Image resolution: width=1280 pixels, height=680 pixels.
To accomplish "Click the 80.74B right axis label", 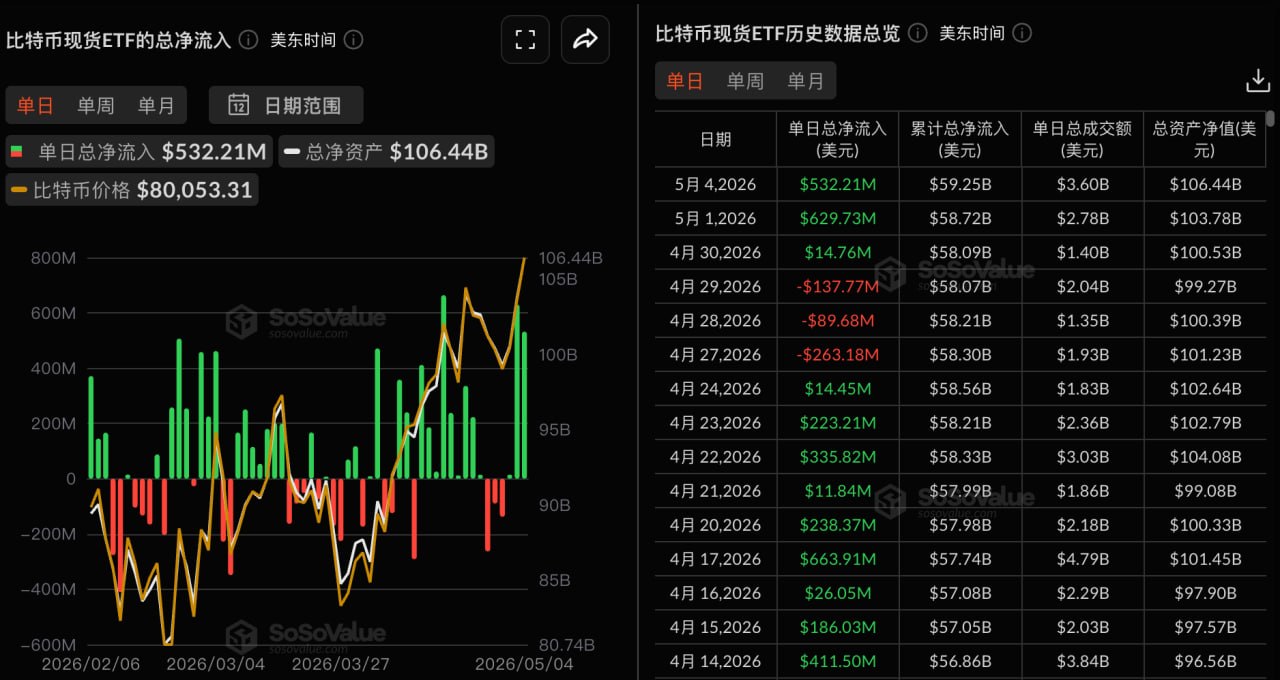I will point(566,645).
